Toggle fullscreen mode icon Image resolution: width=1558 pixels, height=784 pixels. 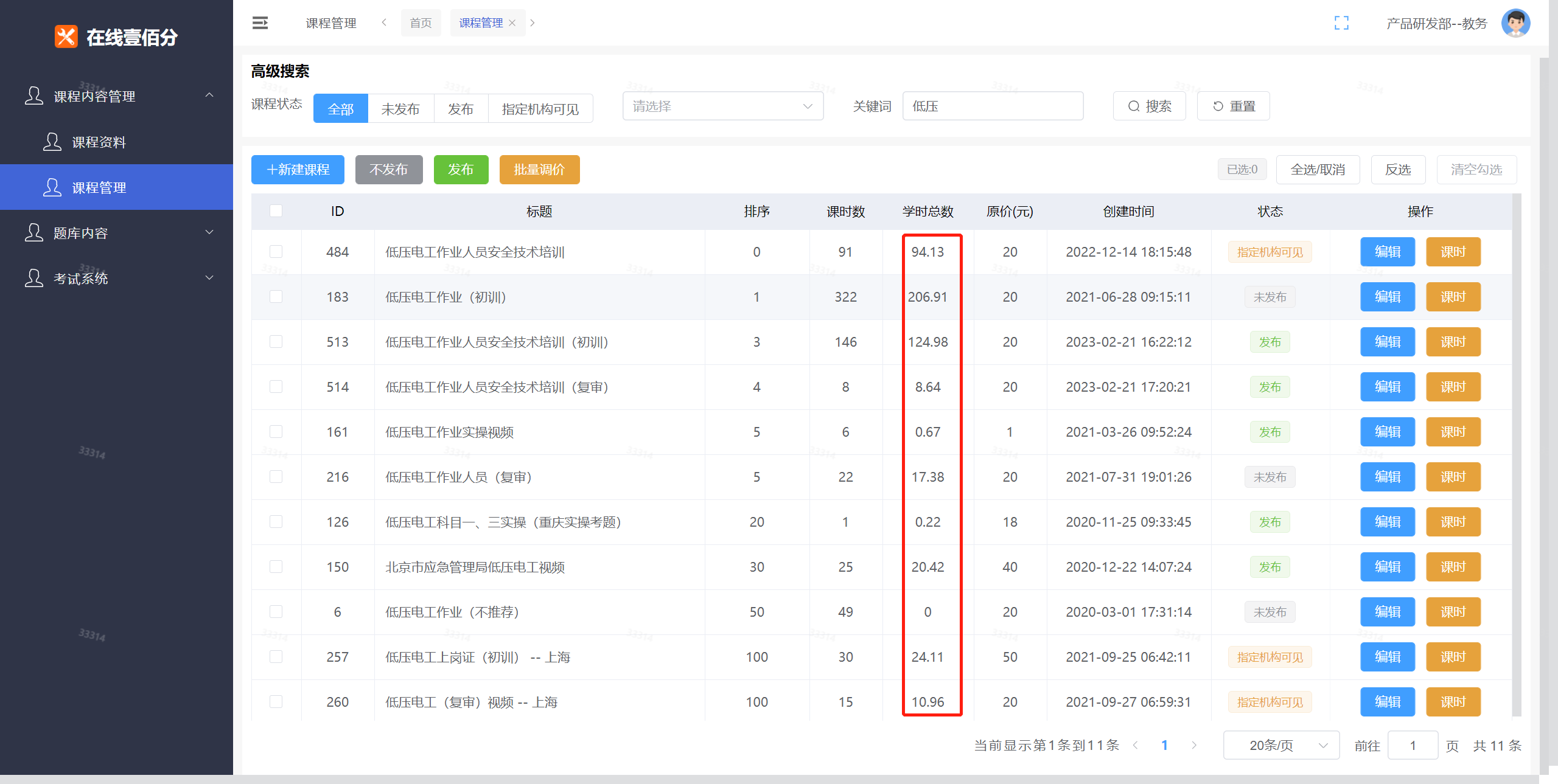[1341, 23]
